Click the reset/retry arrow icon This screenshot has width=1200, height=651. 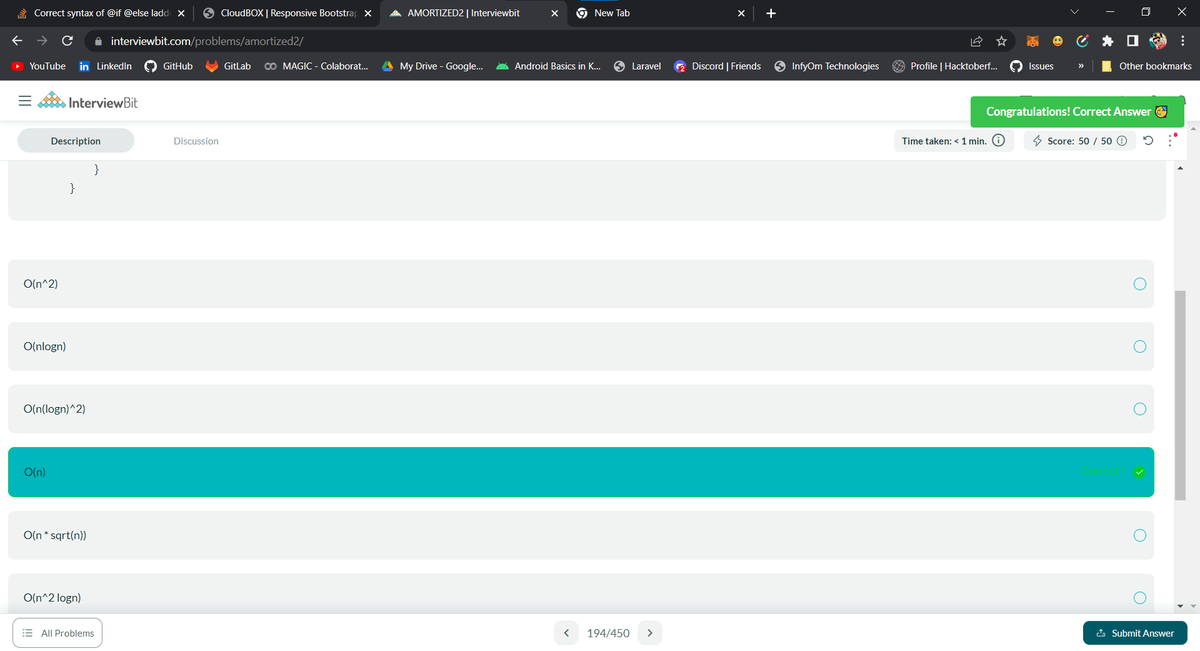(x=1148, y=141)
